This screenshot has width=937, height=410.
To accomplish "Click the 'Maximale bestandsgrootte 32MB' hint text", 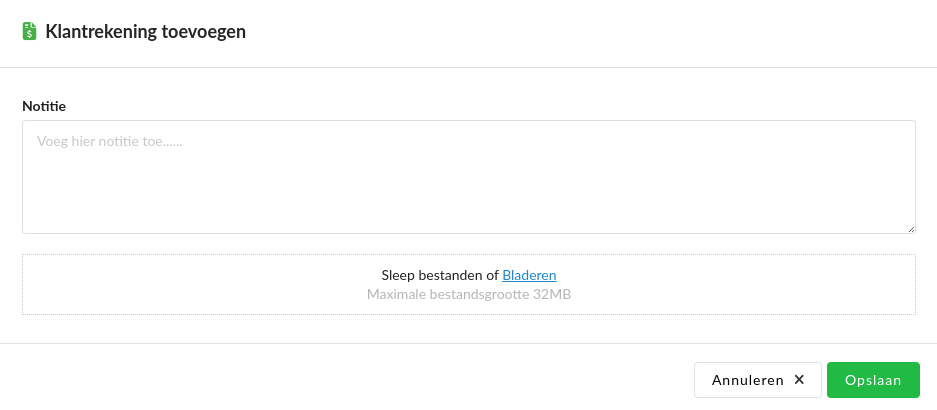I will coord(468,295).
